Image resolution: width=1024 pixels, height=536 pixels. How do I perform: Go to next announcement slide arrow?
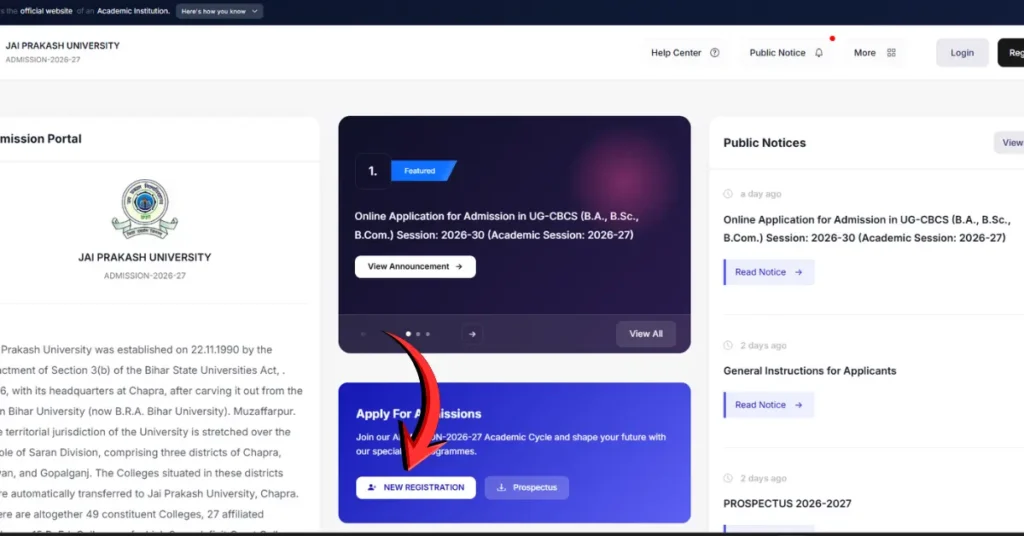472,334
